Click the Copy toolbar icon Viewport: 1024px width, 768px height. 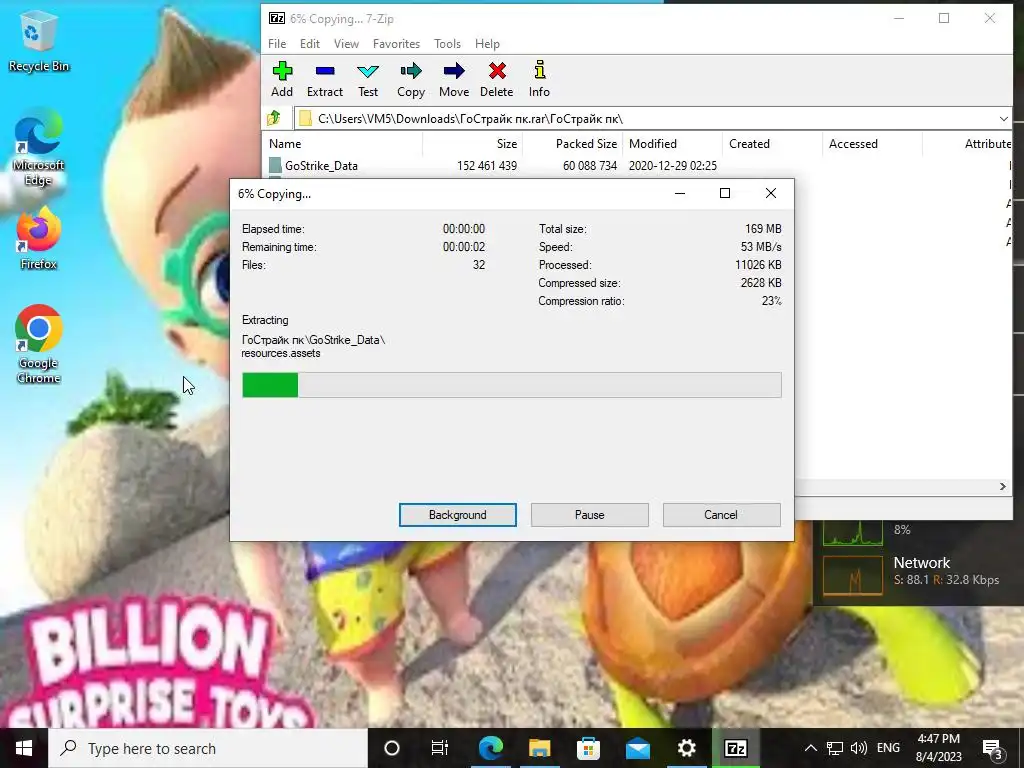pos(411,80)
